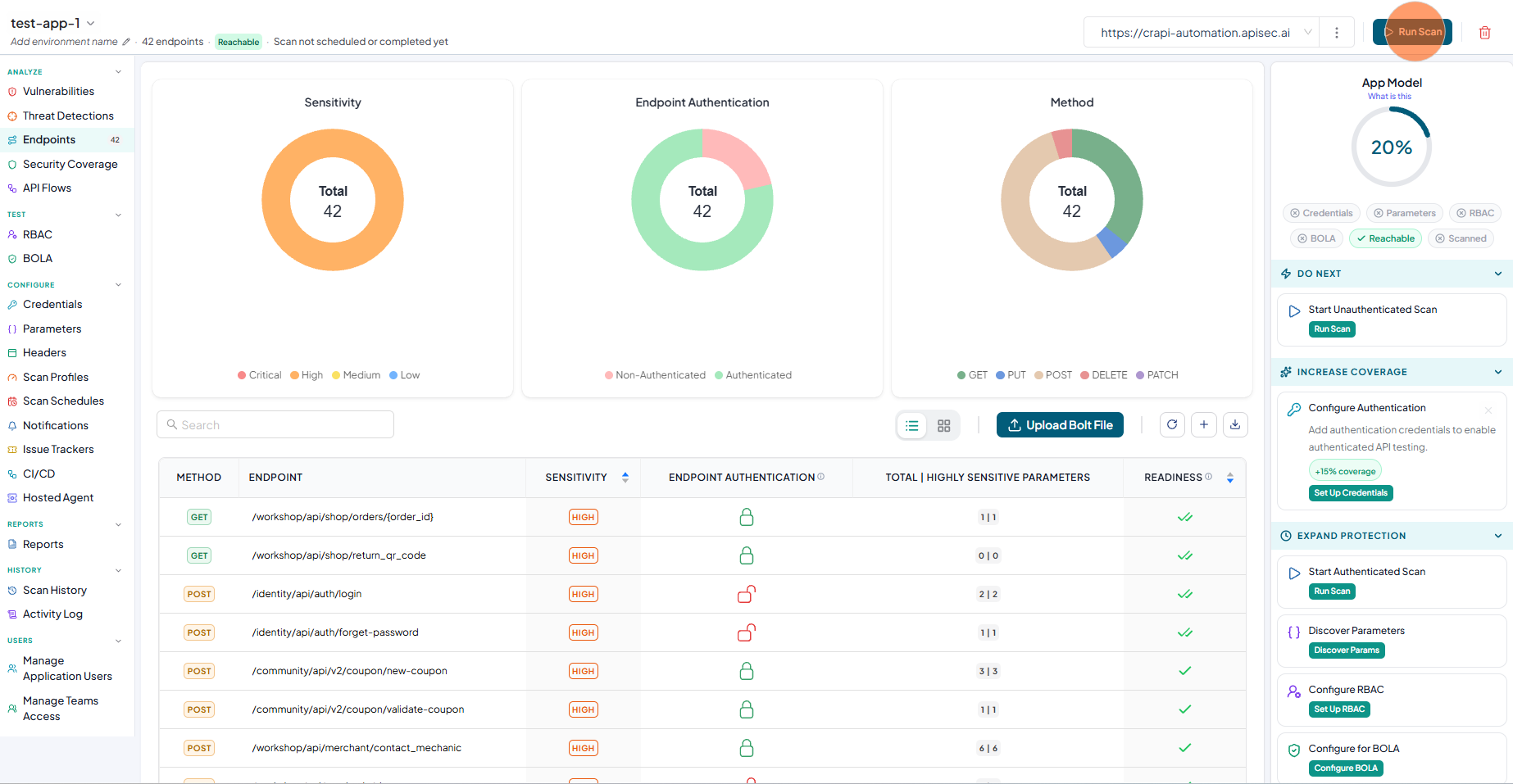Screen dimensions: 1513x784
Task: Collapse the Analyze sidebar section
Action: 118,72
